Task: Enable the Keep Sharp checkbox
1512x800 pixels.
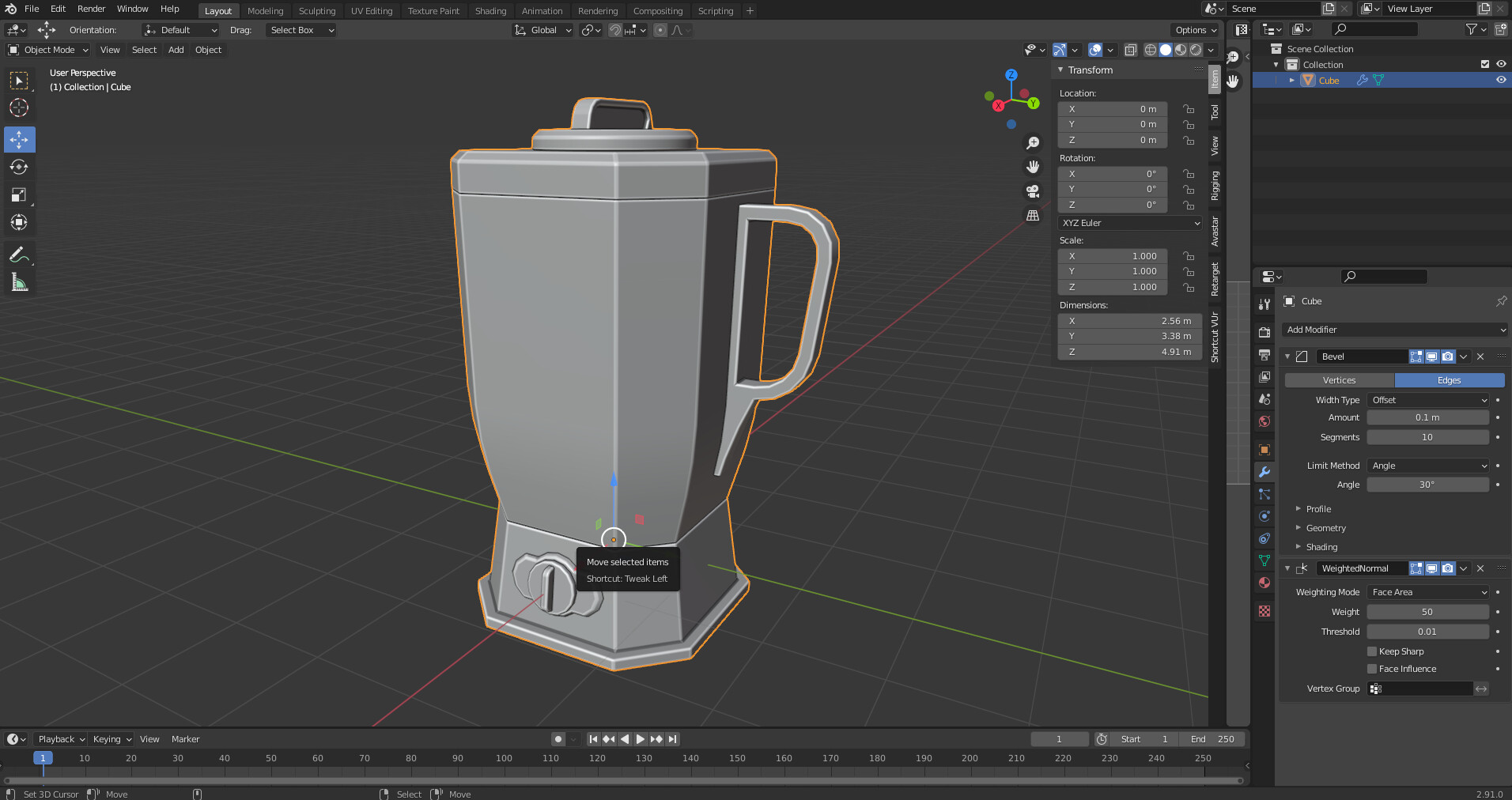Action: [x=1373, y=651]
